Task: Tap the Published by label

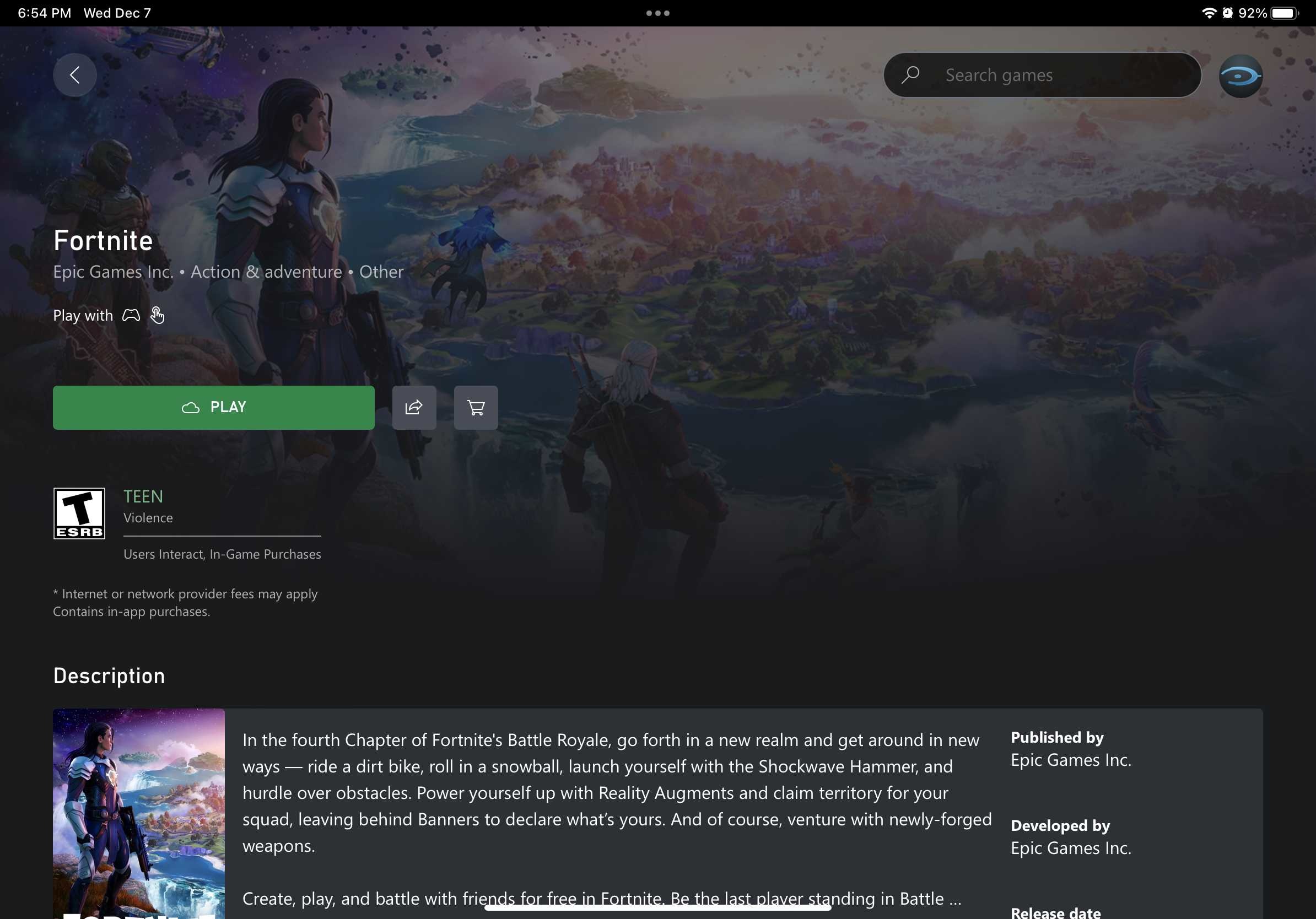Action: [x=1057, y=737]
